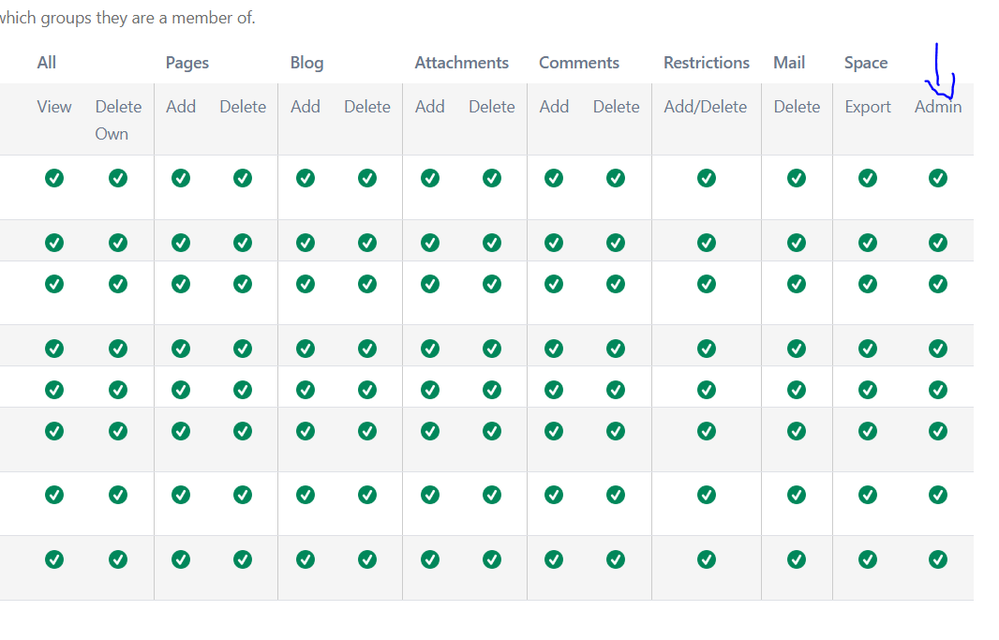999x640 pixels.
Task: Click the Attachments group heading
Action: (x=462, y=62)
